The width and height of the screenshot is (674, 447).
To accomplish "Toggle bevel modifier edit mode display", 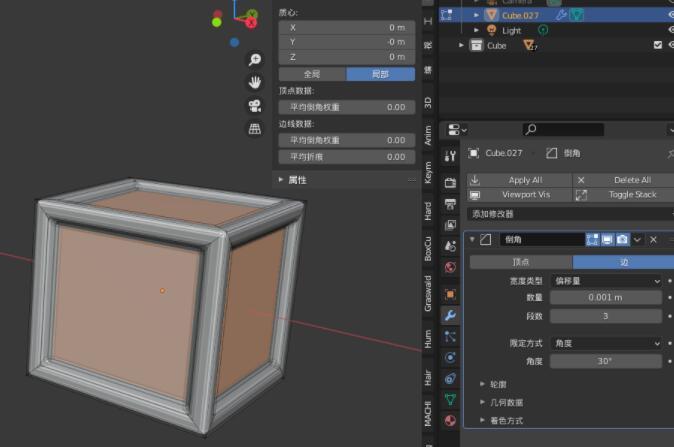I will (x=592, y=239).
